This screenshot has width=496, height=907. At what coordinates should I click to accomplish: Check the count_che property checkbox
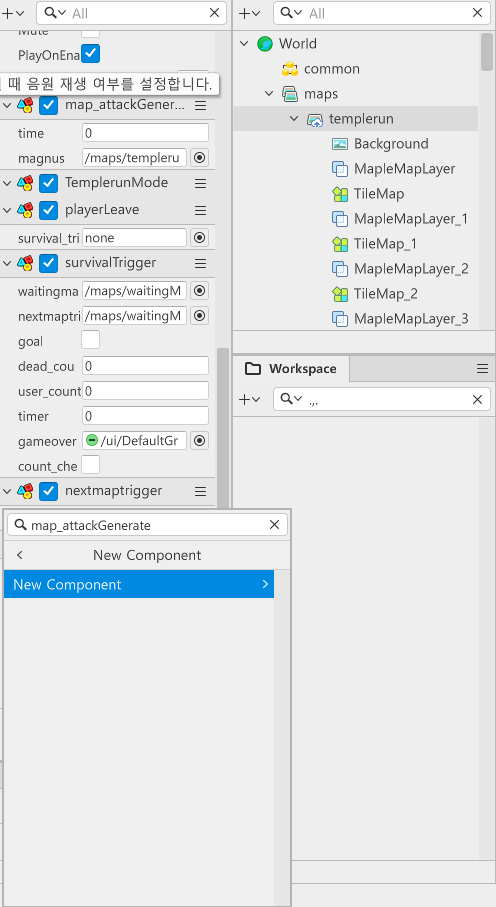pyautogui.click(x=90, y=464)
